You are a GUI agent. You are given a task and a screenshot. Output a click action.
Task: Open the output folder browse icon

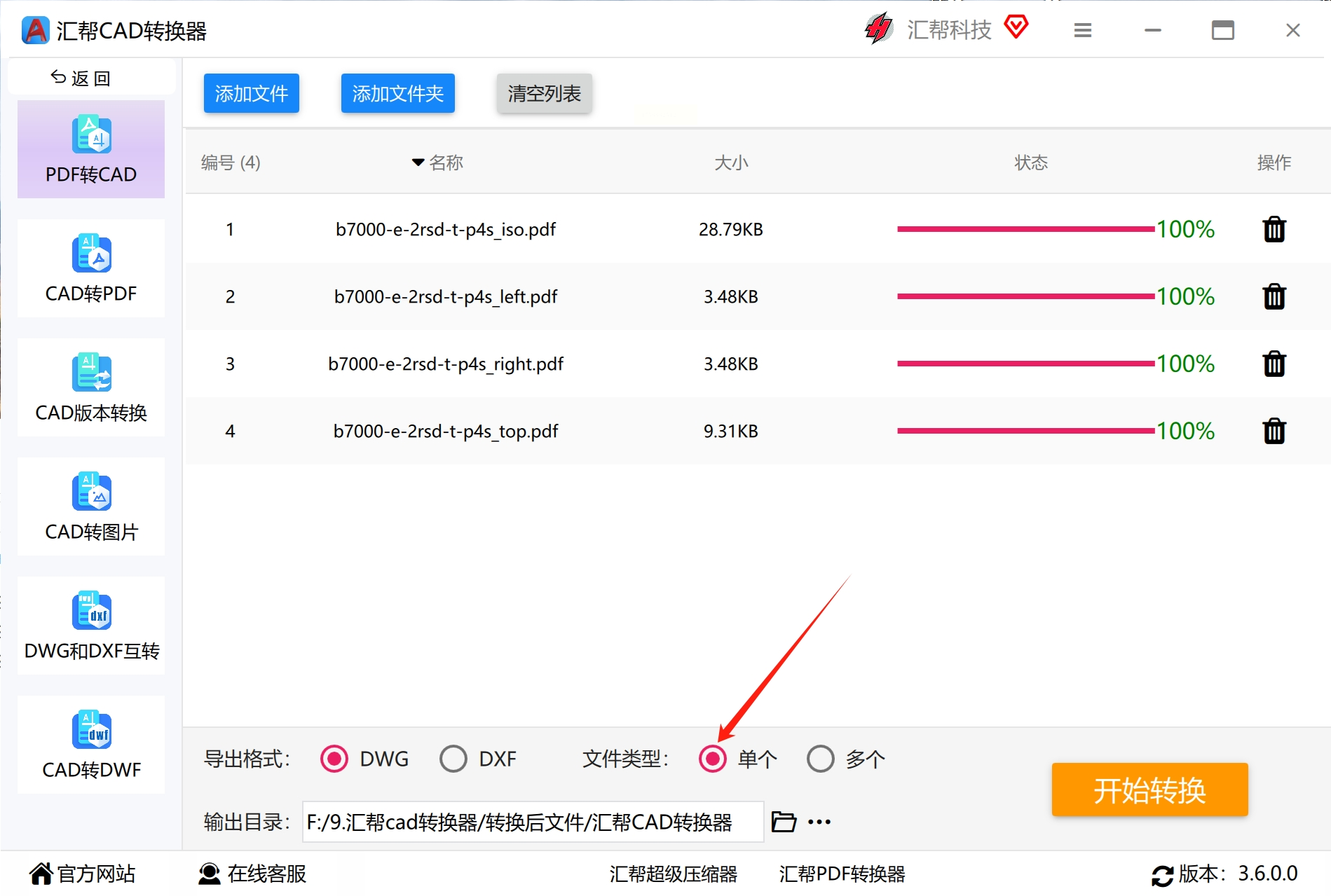(x=784, y=821)
